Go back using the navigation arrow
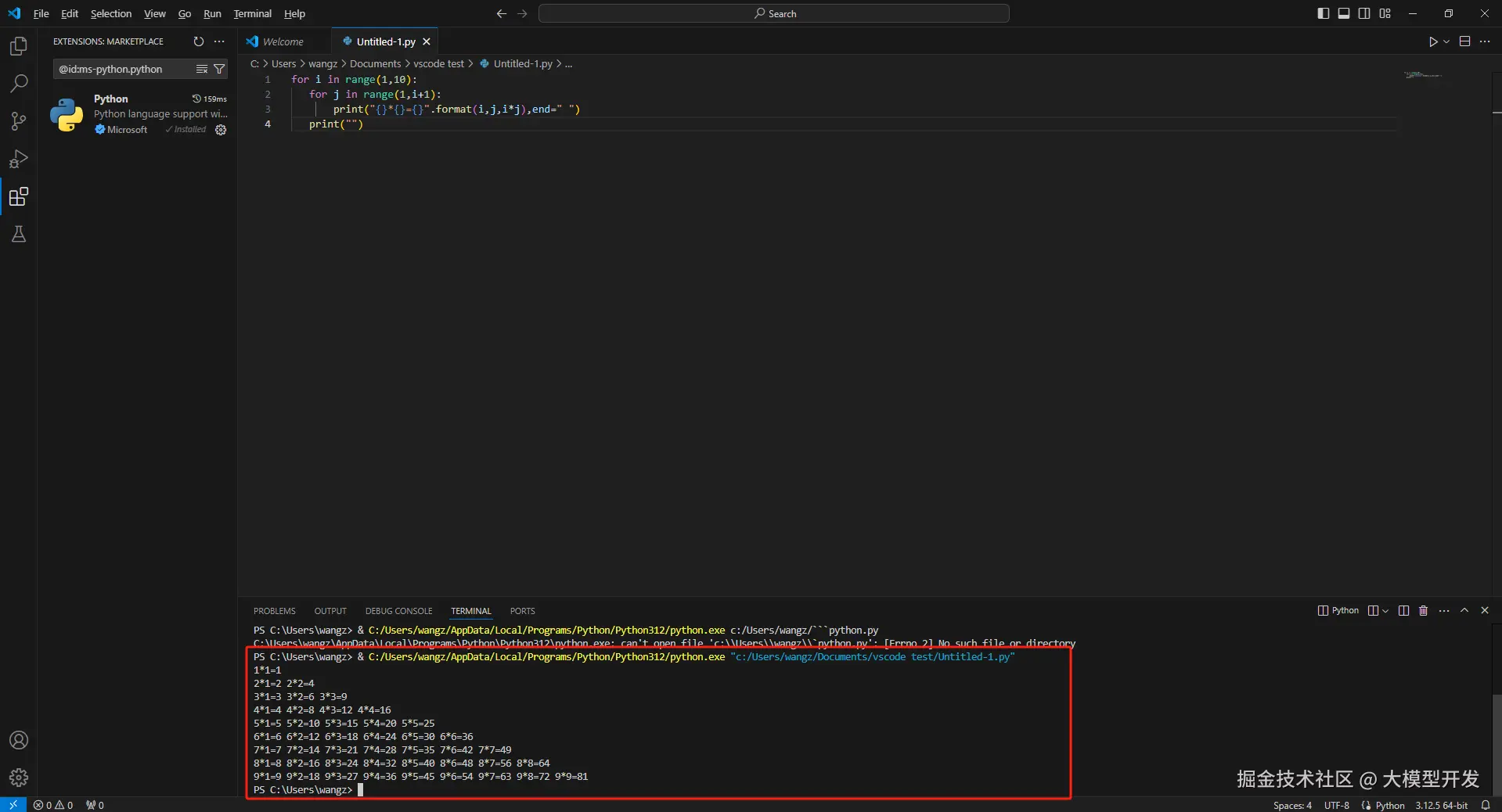1502x812 pixels. (502, 13)
